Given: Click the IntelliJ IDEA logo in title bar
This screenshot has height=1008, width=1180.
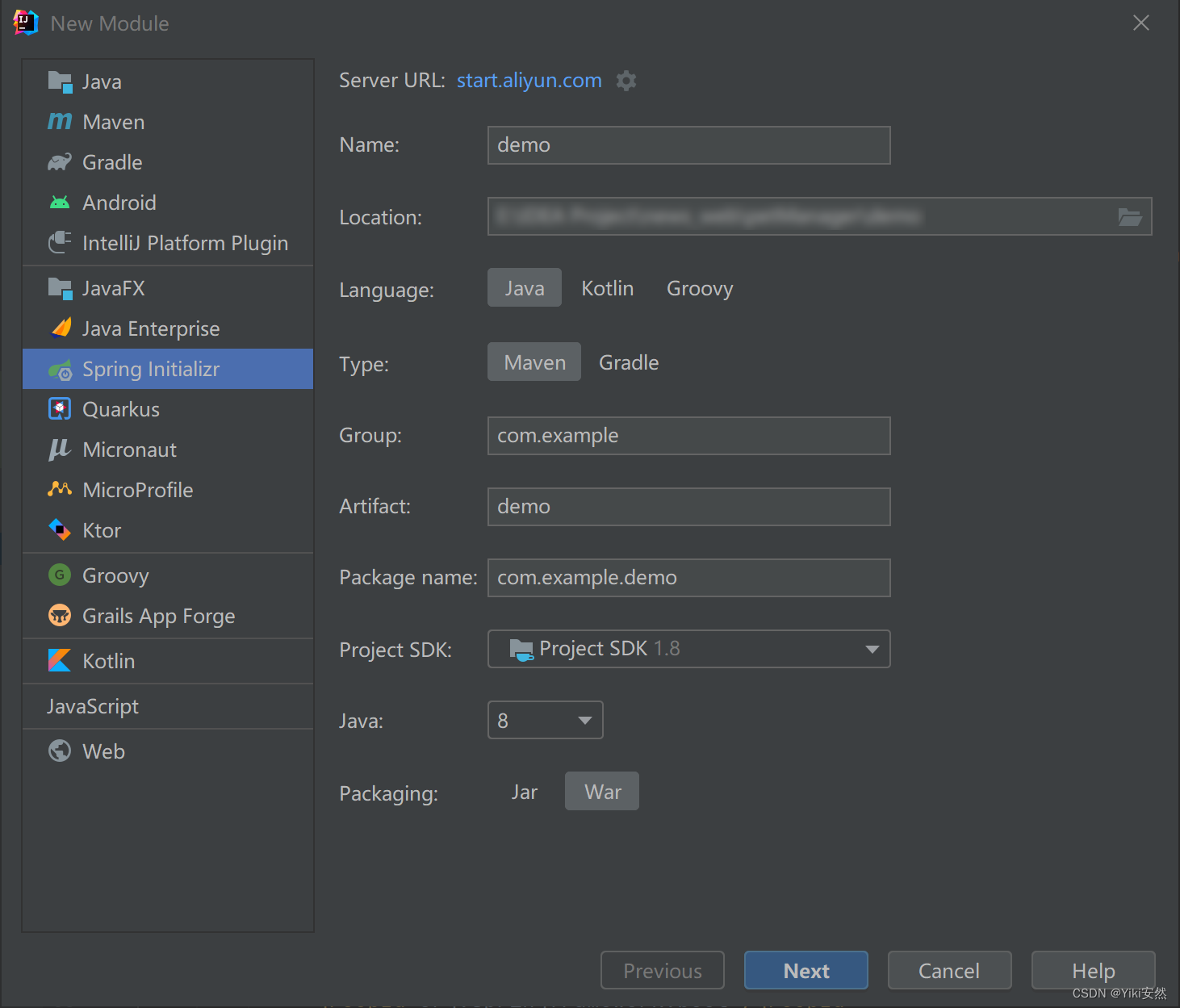Looking at the screenshot, I should [x=26, y=23].
